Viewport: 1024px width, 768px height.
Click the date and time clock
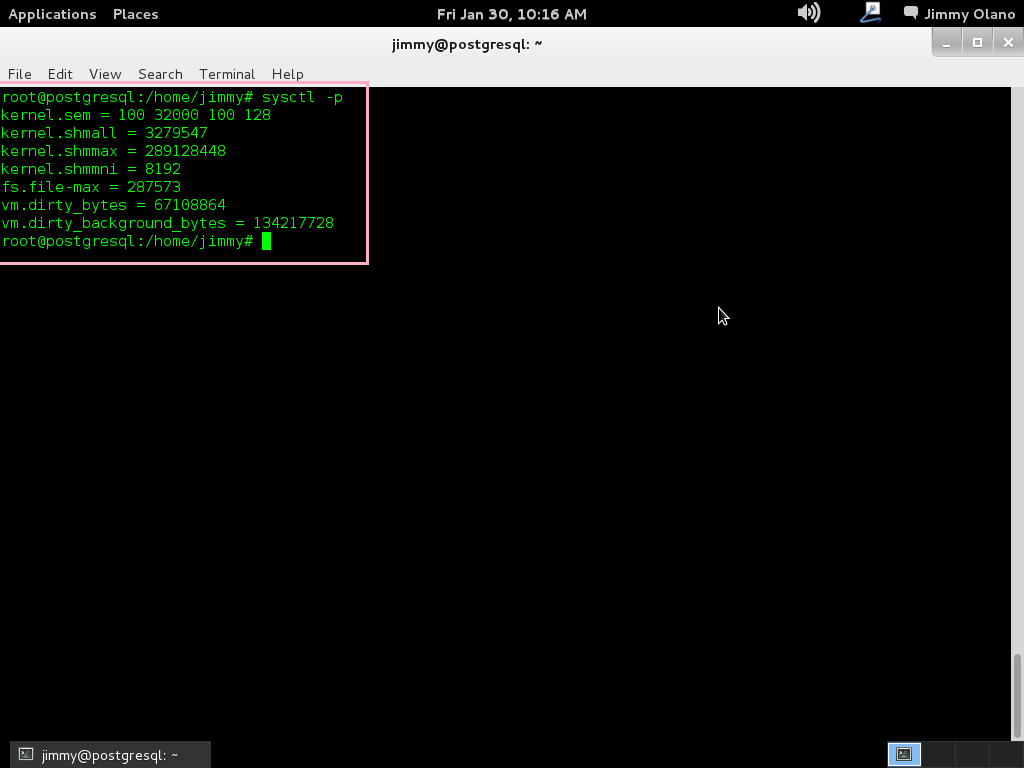[x=511, y=14]
